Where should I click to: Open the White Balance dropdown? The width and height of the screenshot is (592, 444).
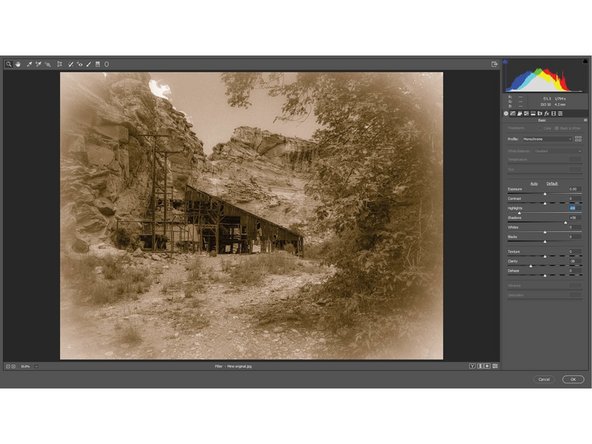(558, 151)
